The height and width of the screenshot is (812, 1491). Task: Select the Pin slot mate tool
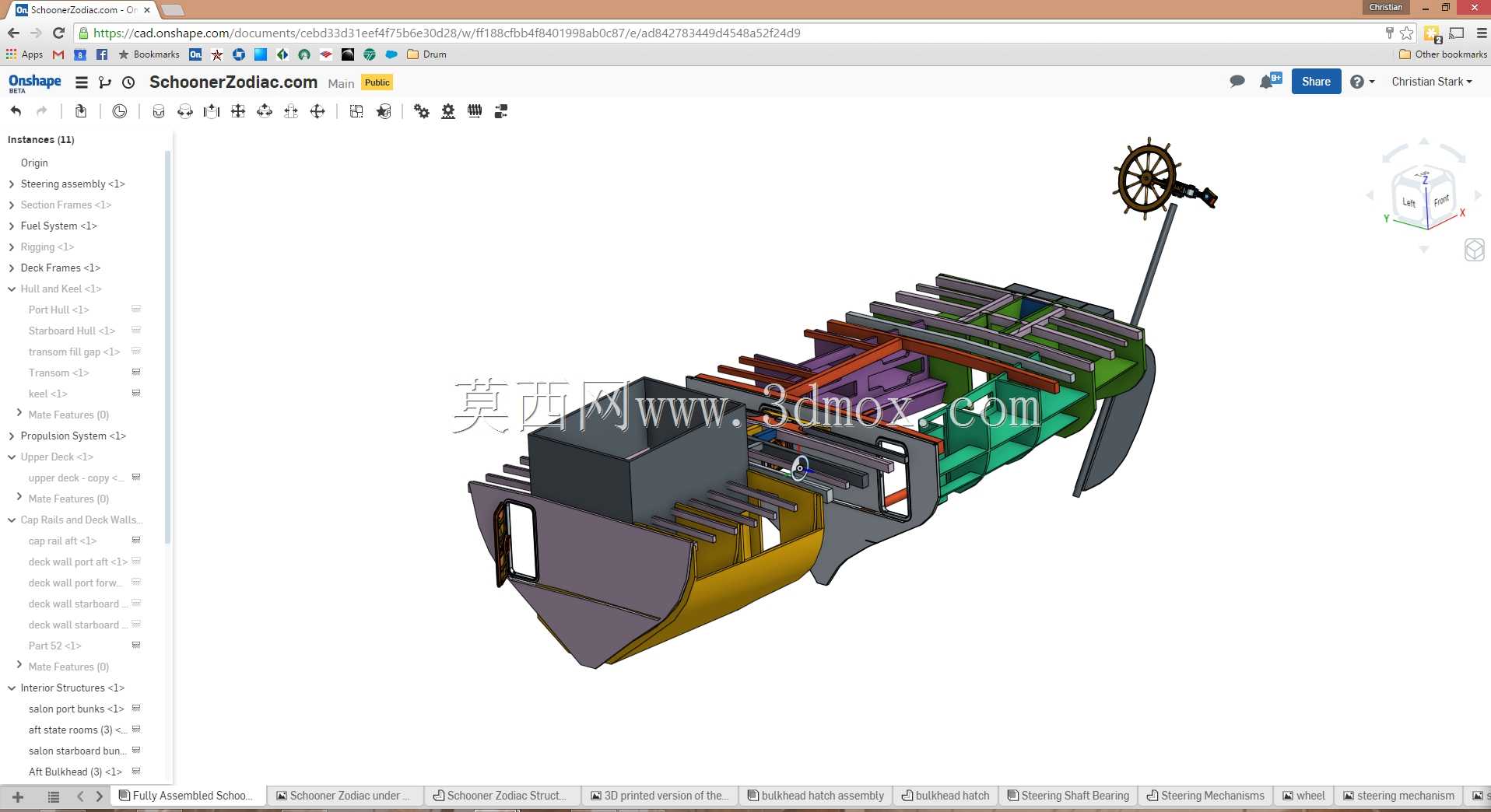(x=291, y=111)
